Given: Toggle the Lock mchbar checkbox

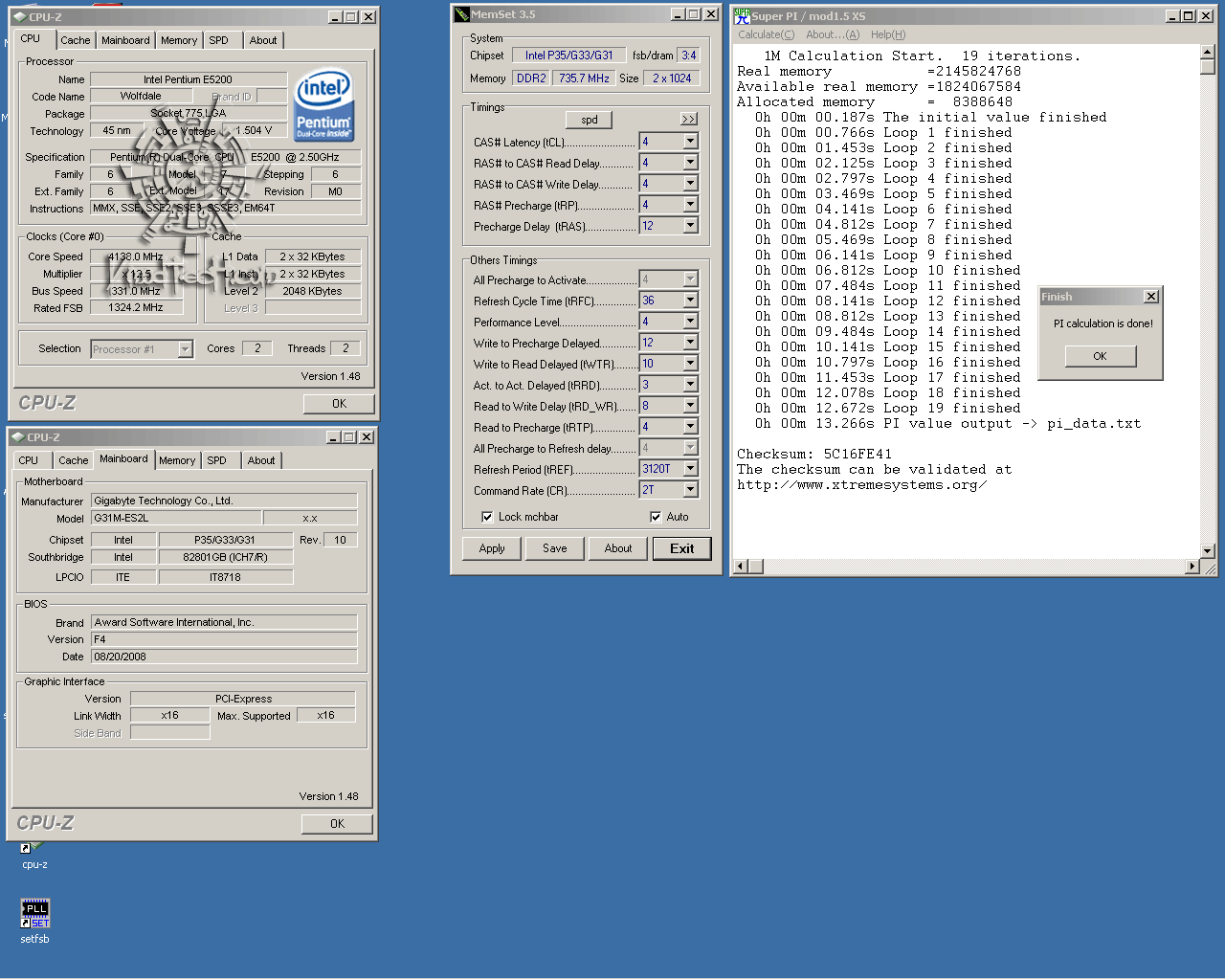Looking at the screenshot, I should point(487,517).
